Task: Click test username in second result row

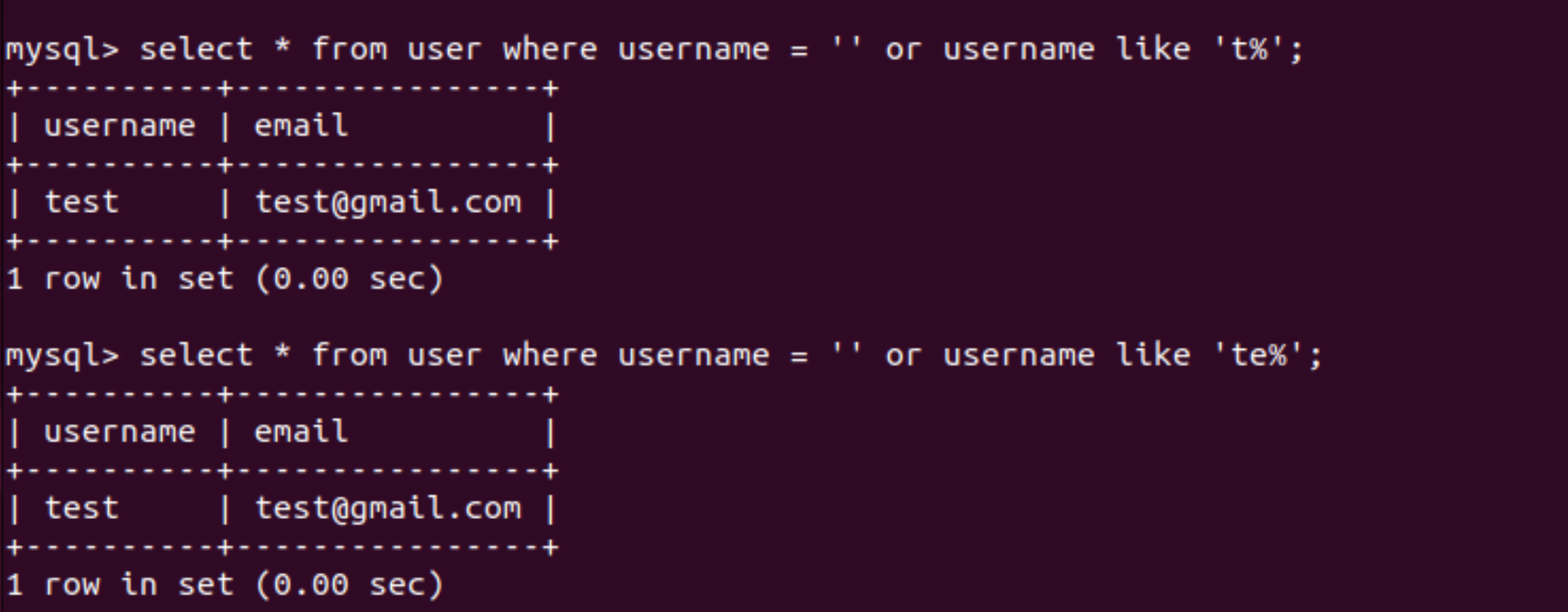Action: [x=82, y=508]
